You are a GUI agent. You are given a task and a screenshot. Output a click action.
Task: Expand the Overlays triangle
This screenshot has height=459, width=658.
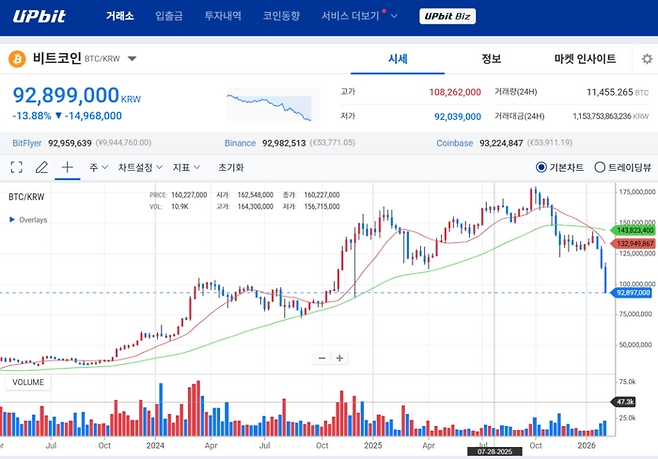point(12,219)
